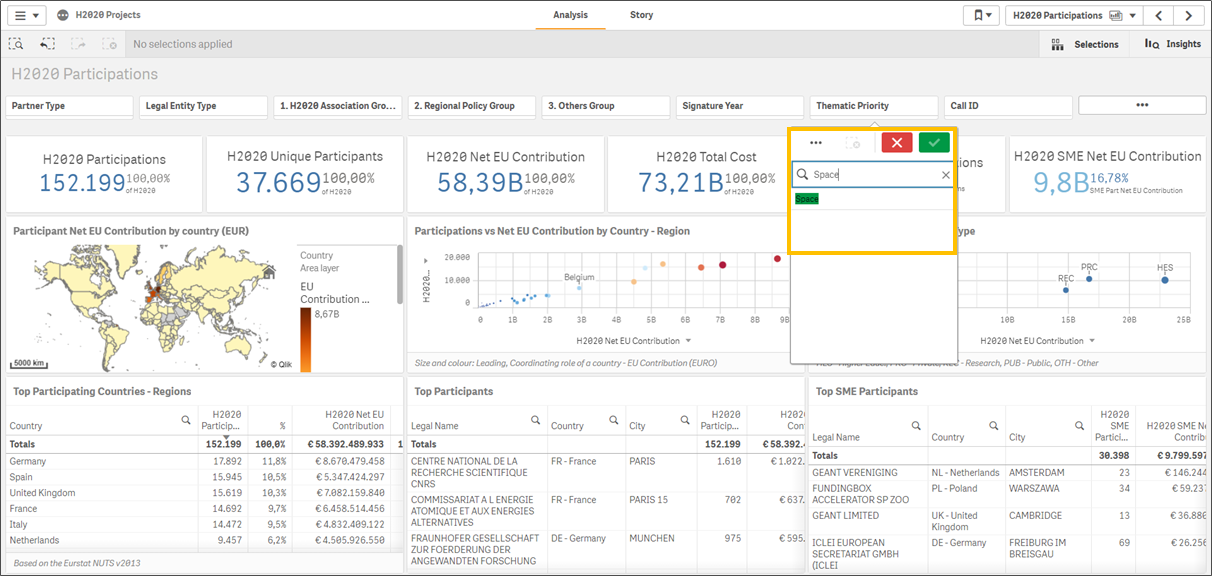Screen dimensions: 1212x576
Task: Select Spain in the countries table
Action: point(22,477)
